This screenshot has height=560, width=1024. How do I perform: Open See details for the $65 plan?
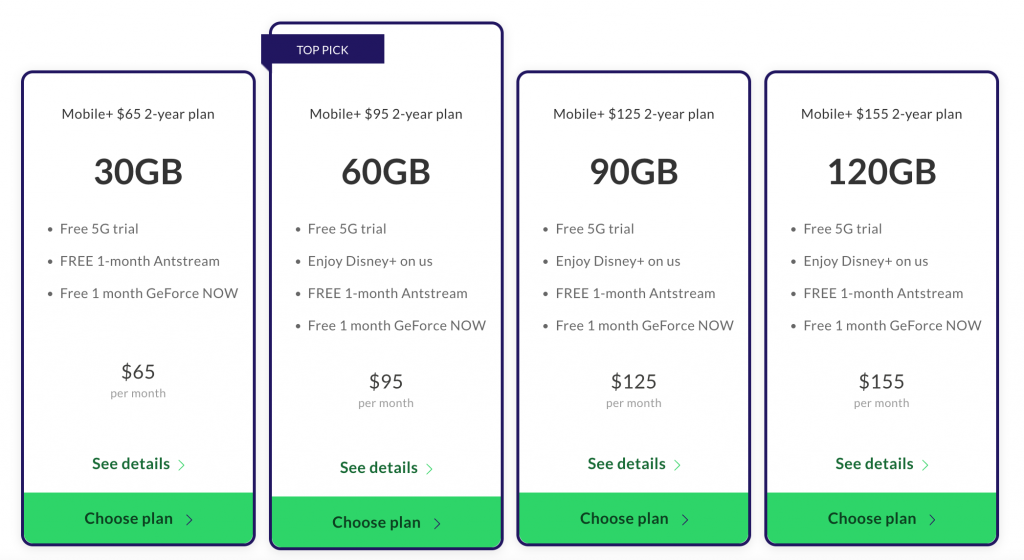(131, 464)
